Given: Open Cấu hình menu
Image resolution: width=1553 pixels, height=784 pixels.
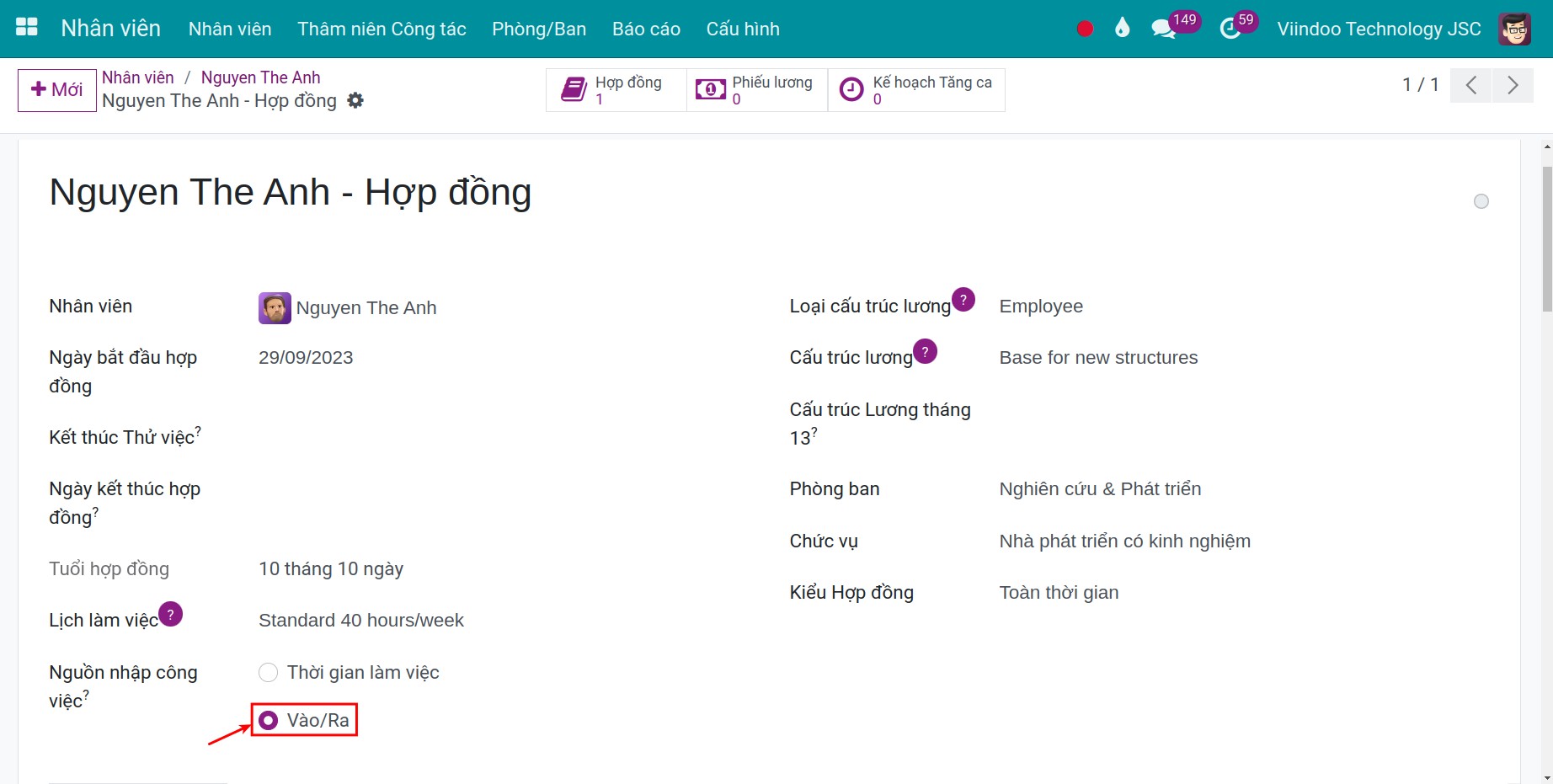Looking at the screenshot, I should pos(743,29).
